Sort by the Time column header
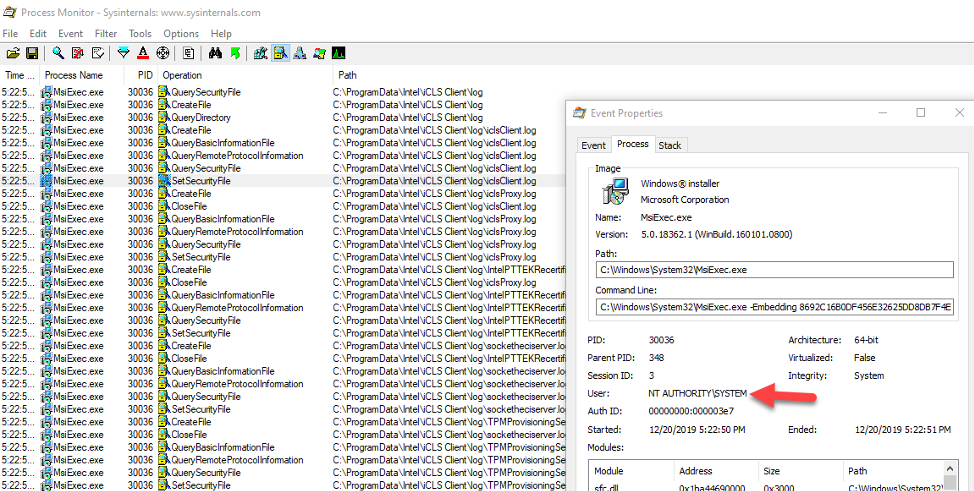 pyautogui.click(x=20, y=75)
